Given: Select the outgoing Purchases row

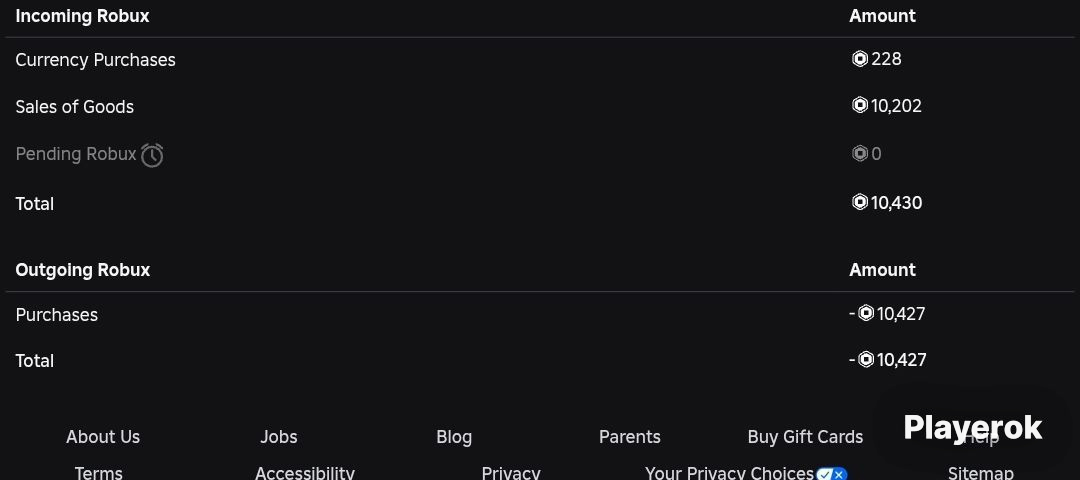Looking at the screenshot, I should point(540,315).
